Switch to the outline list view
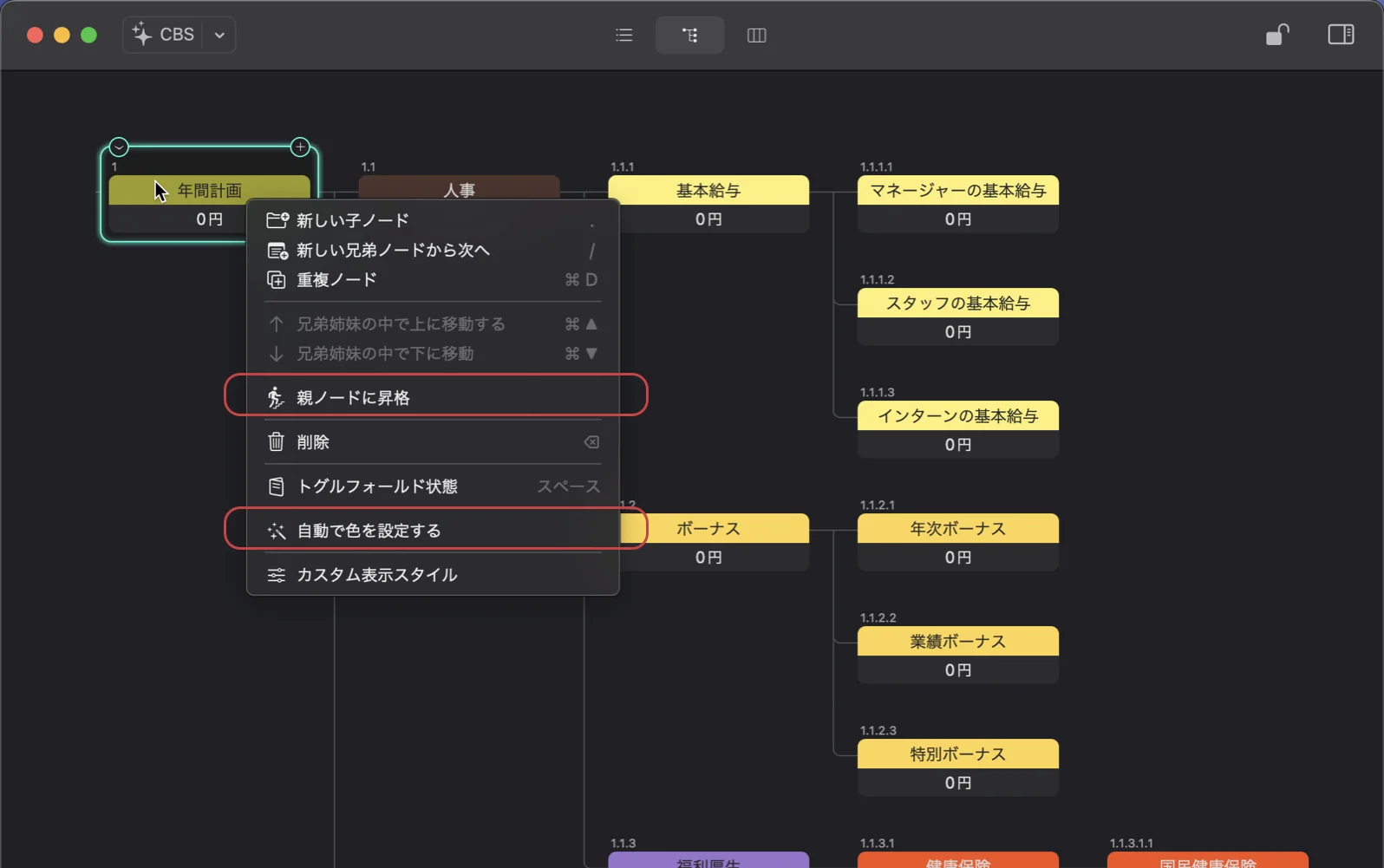The width and height of the screenshot is (1384, 868). pos(623,35)
